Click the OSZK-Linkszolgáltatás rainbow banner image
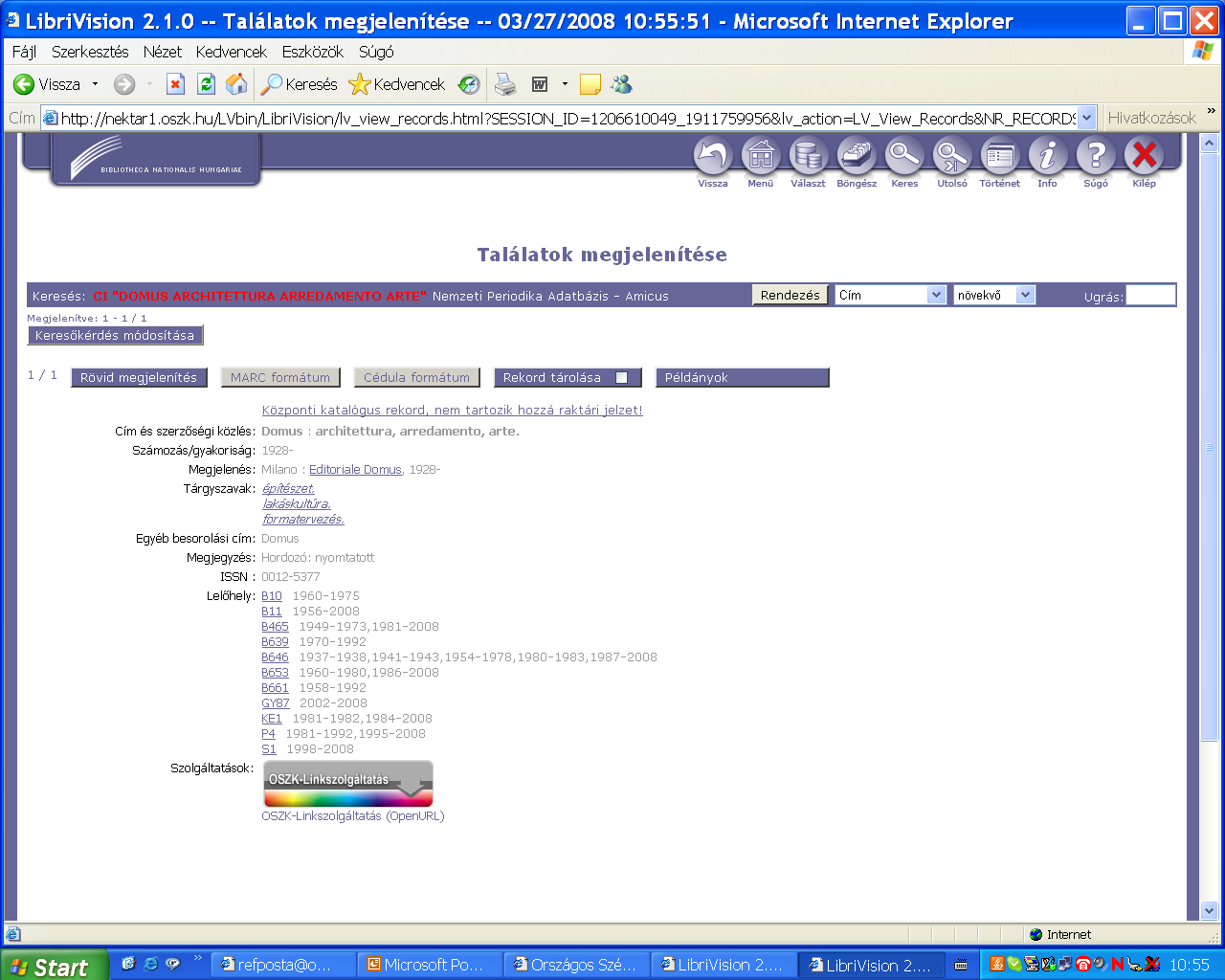 coord(348,785)
